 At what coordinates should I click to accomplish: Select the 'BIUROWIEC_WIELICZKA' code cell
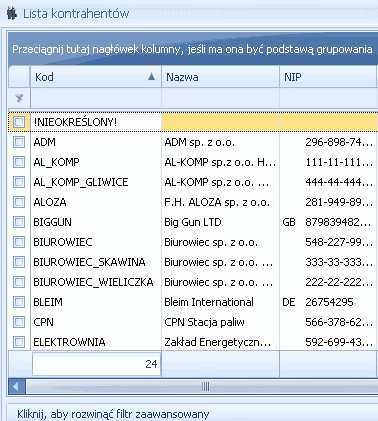click(x=96, y=282)
